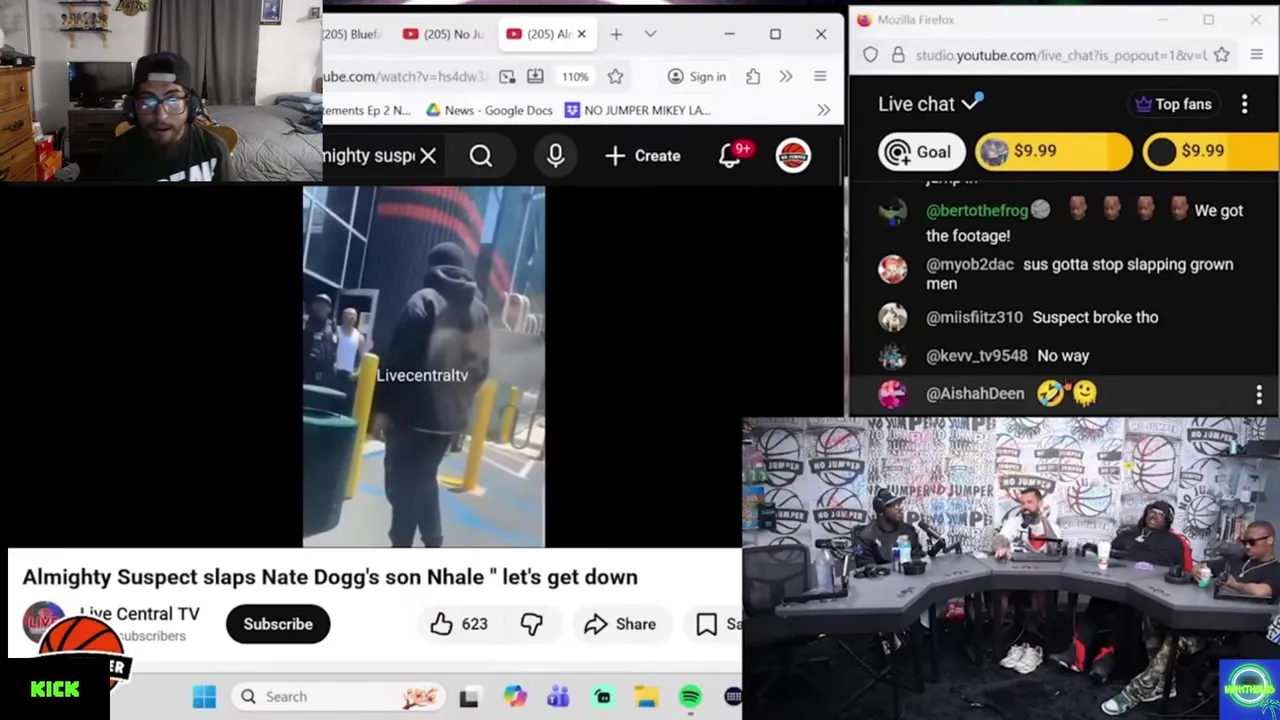
Task: Open Task View on the taskbar
Action: 469,697
